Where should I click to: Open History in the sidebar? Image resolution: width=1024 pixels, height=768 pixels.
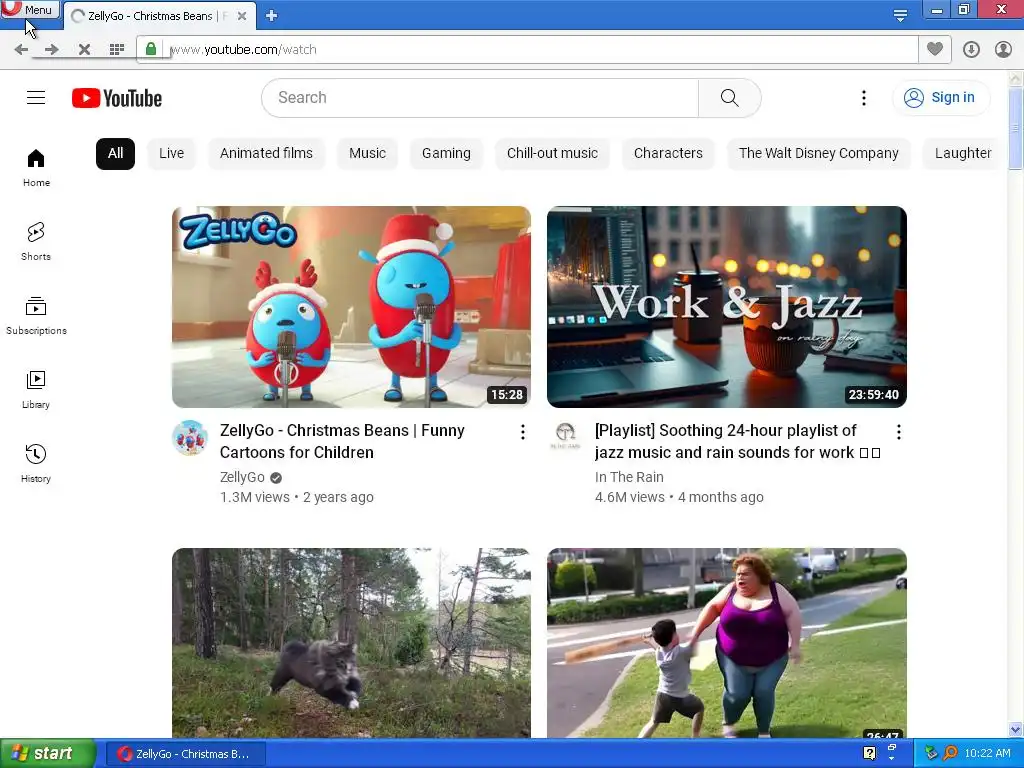click(x=36, y=464)
